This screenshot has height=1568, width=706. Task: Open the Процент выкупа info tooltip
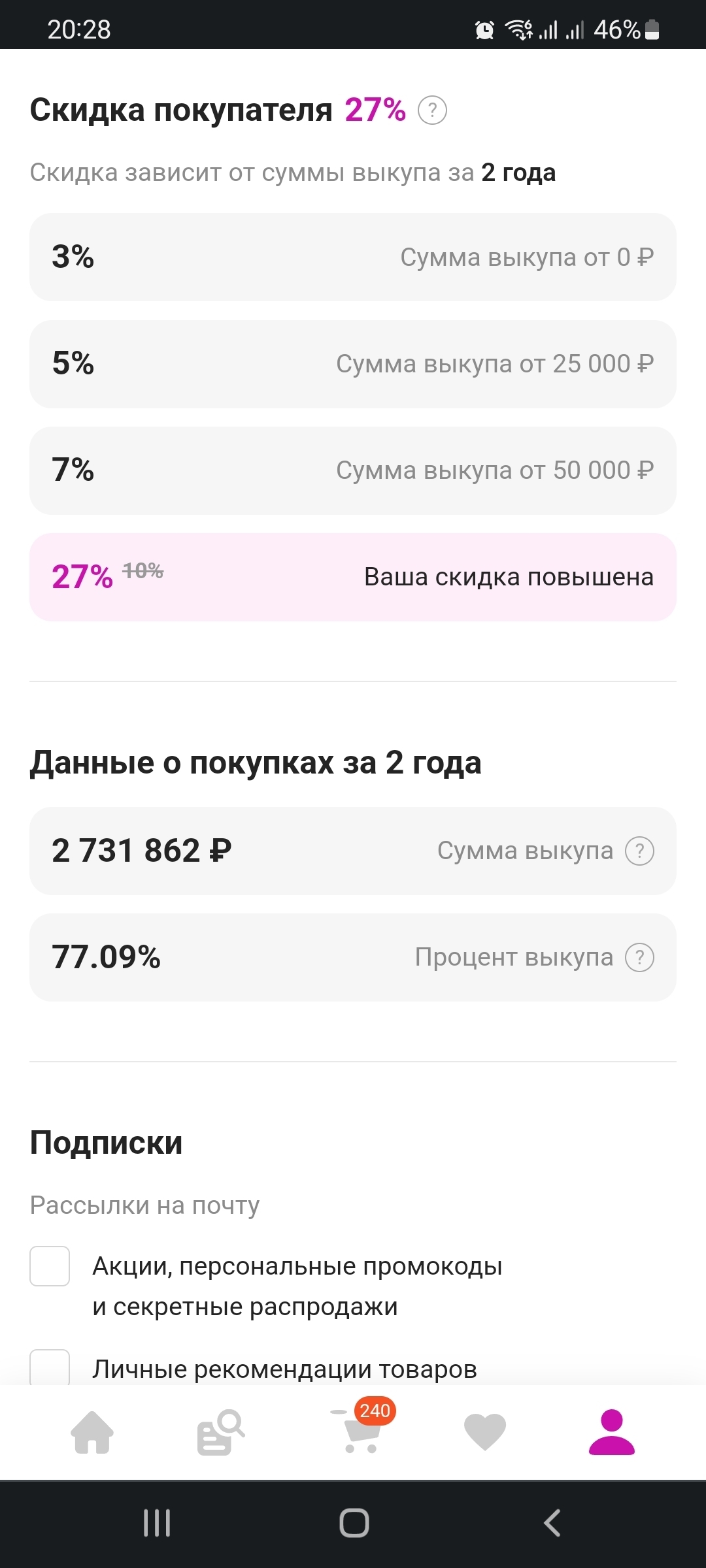639,957
